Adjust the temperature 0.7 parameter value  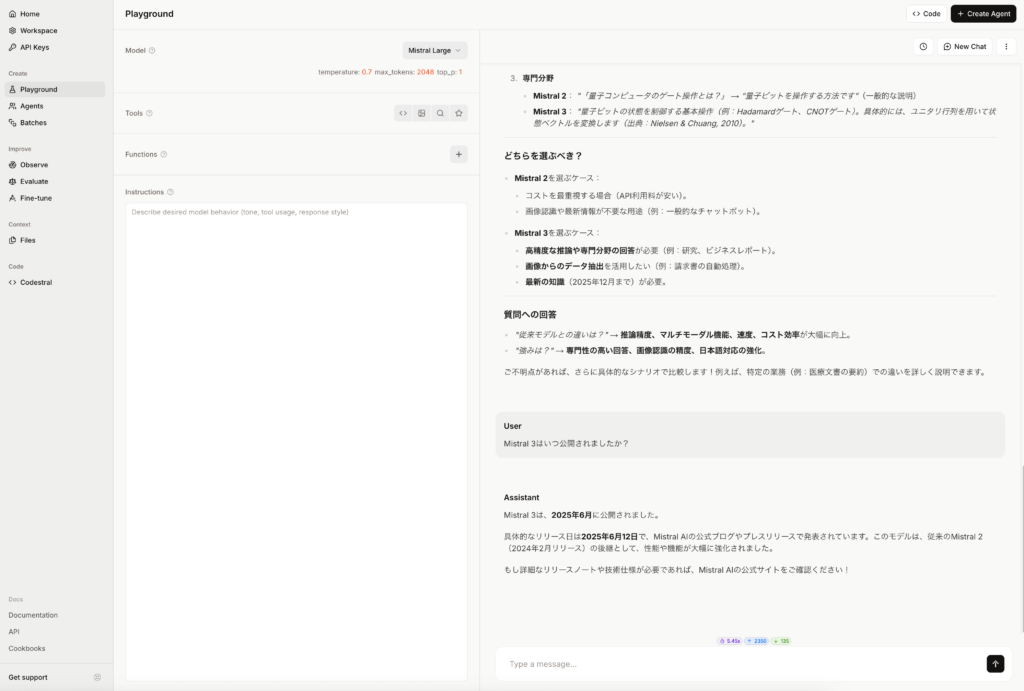pyautogui.click(x=366, y=72)
